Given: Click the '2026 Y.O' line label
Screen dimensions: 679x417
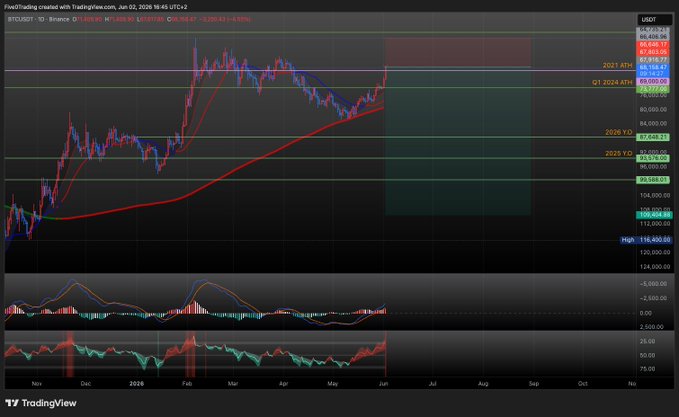Looking at the screenshot, I should coord(619,133).
